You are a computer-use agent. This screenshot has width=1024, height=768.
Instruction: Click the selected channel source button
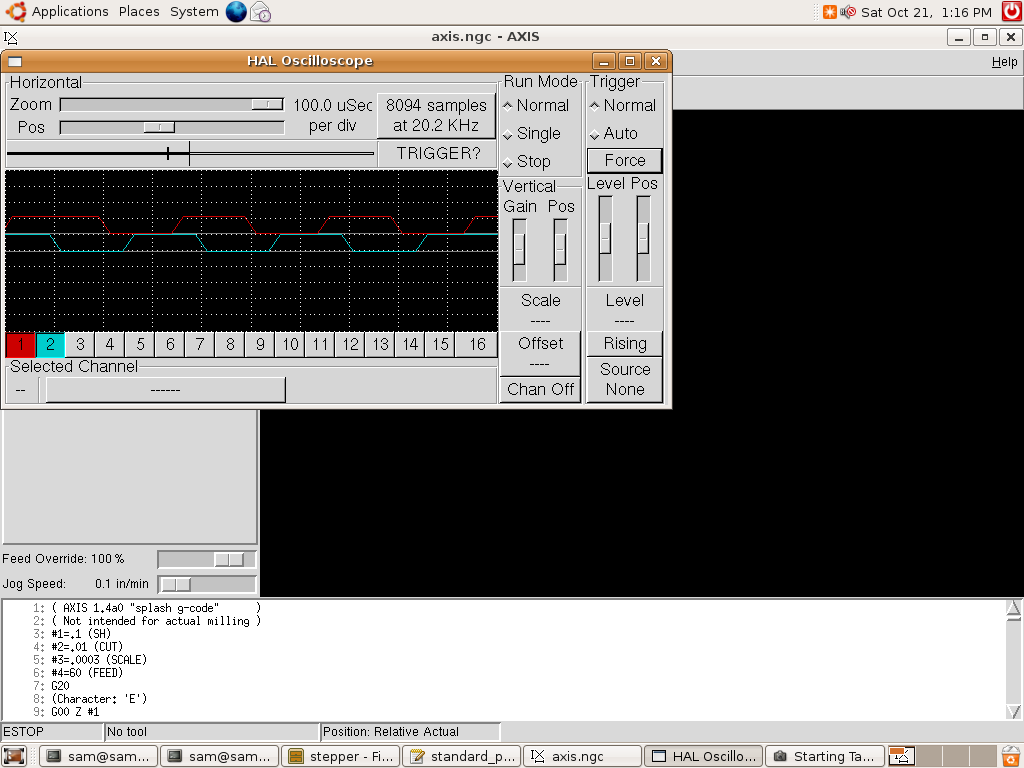tap(165, 390)
